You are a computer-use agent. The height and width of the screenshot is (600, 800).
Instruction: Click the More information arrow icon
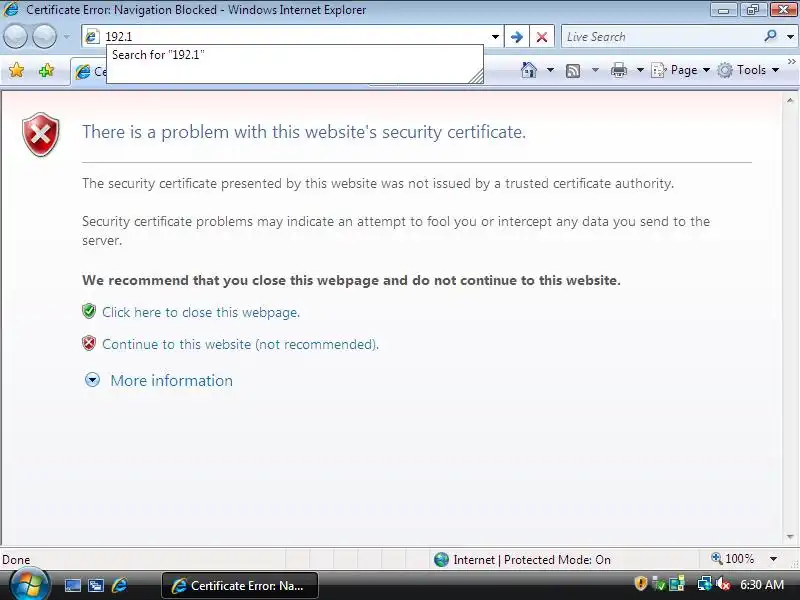92,380
